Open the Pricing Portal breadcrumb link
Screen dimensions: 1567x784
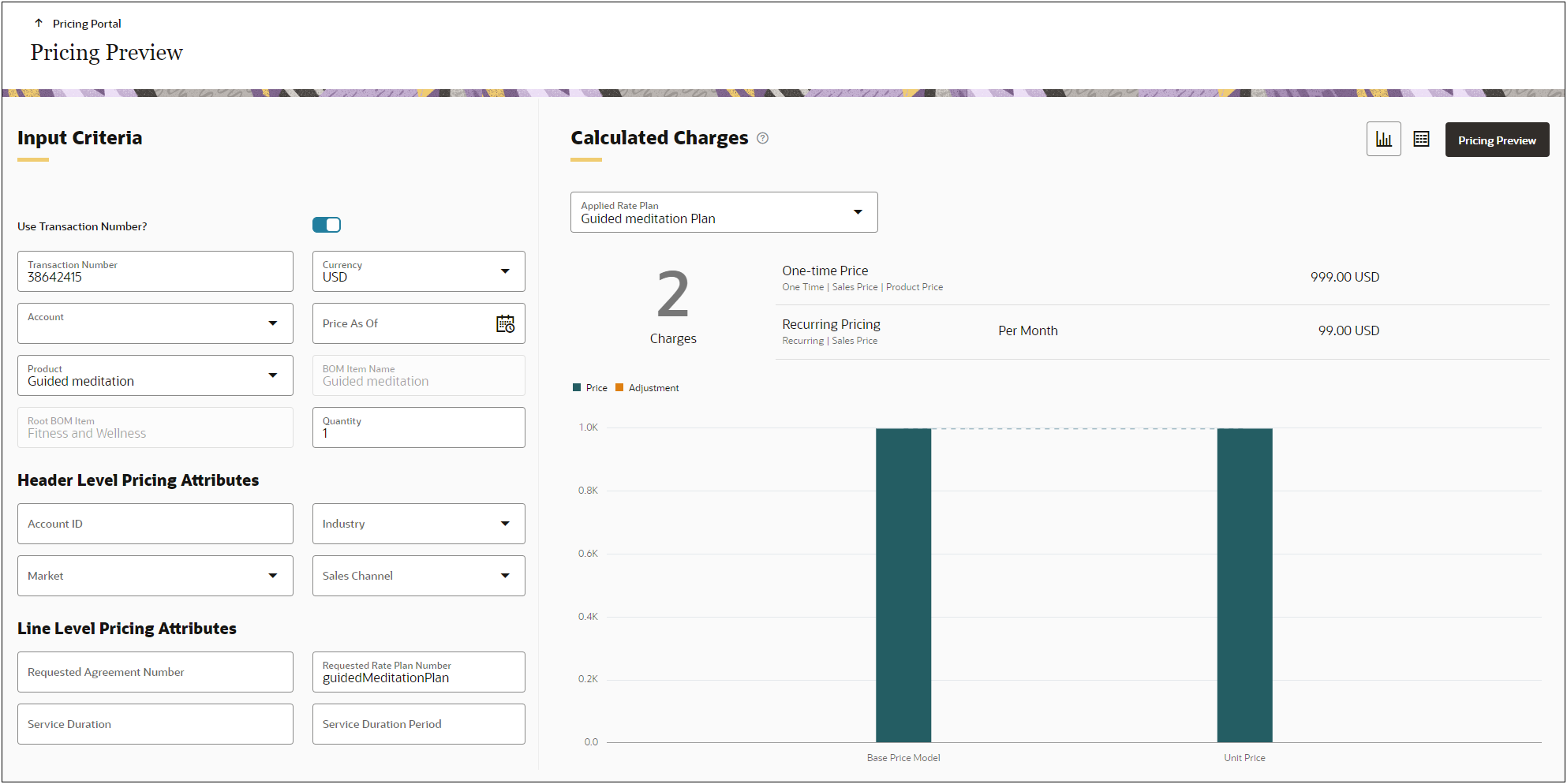[87, 24]
